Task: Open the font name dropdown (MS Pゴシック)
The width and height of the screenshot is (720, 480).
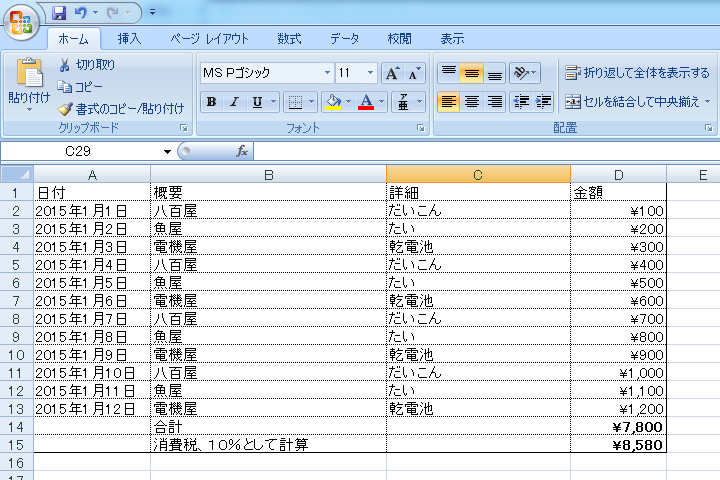Action: pyautogui.click(x=327, y=73)
